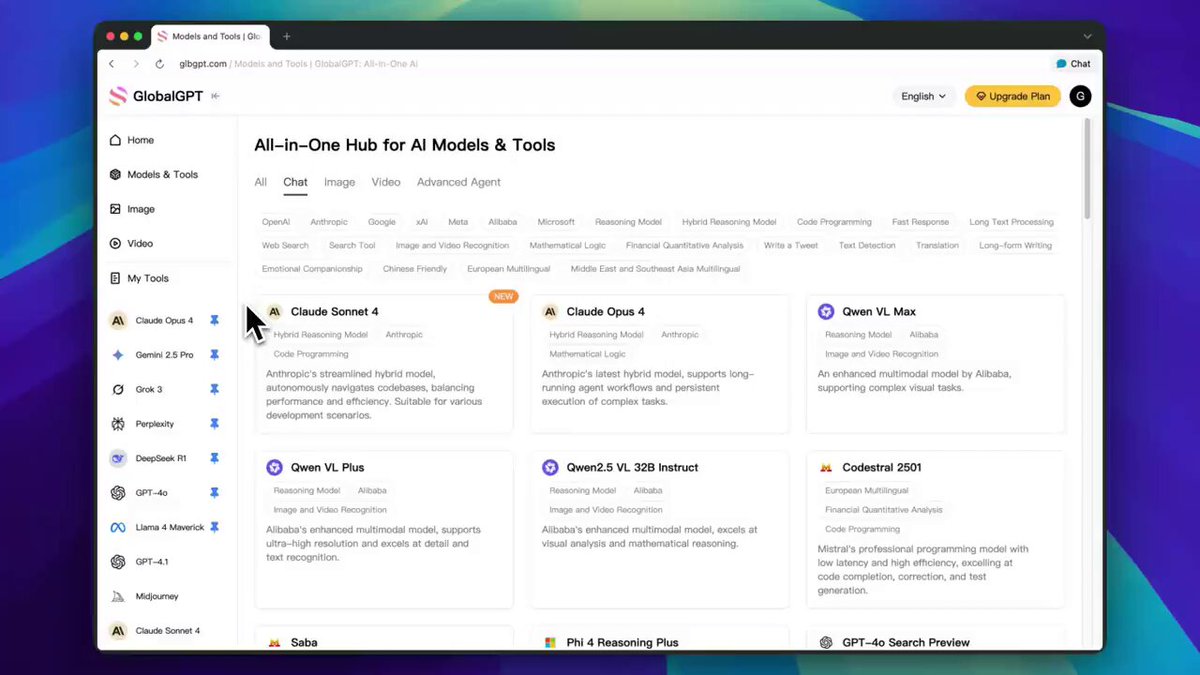
Task: Unpin Claude Opus 4 from sidebar
Action: (214, 321)
